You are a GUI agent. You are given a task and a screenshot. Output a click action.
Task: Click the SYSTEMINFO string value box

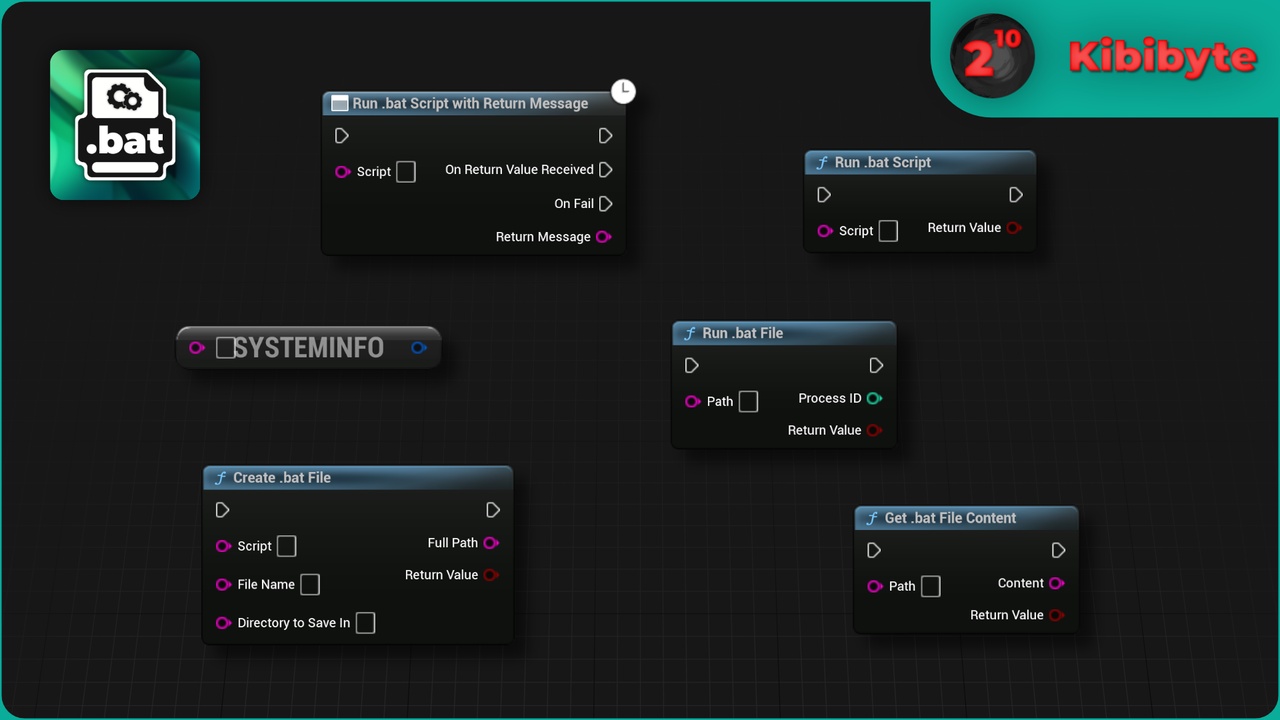(x=226, y=347)
